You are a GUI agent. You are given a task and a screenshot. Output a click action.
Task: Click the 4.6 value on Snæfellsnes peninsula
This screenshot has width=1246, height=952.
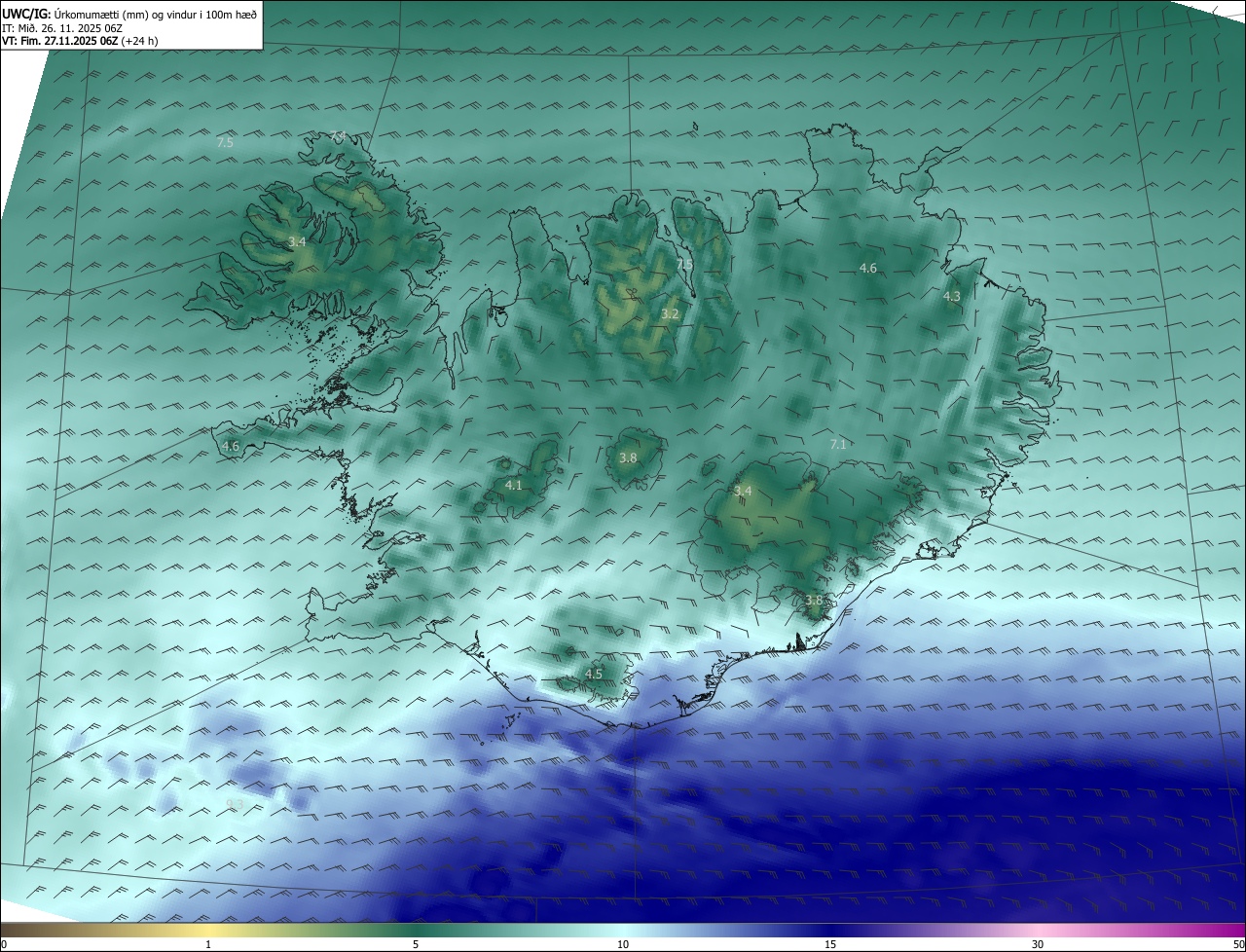[x=231, y=446]
